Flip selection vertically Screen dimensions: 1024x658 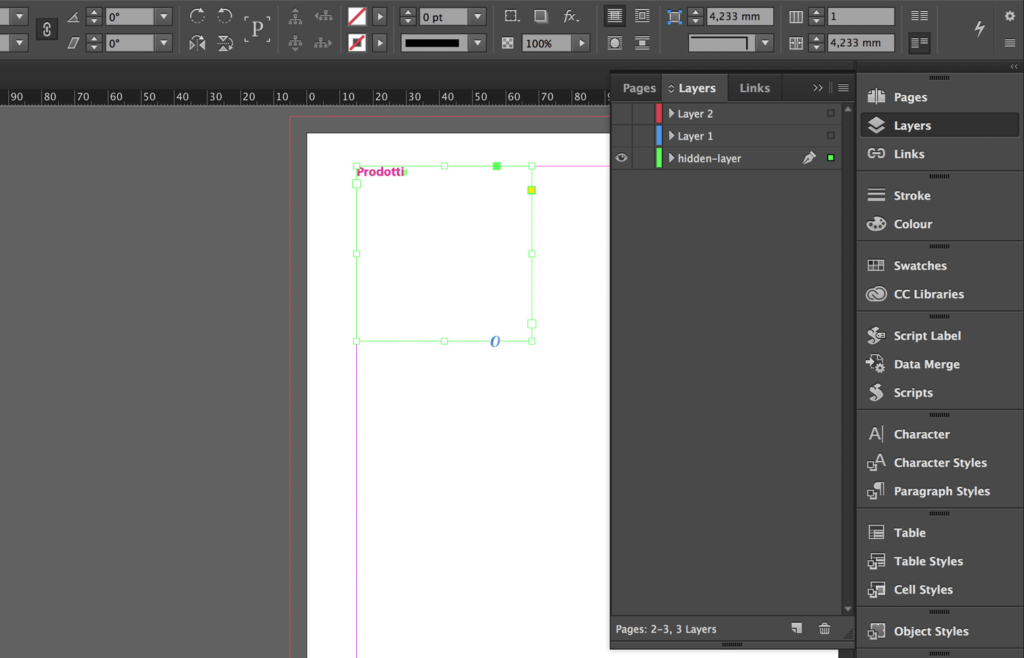[x=225, y=43]
